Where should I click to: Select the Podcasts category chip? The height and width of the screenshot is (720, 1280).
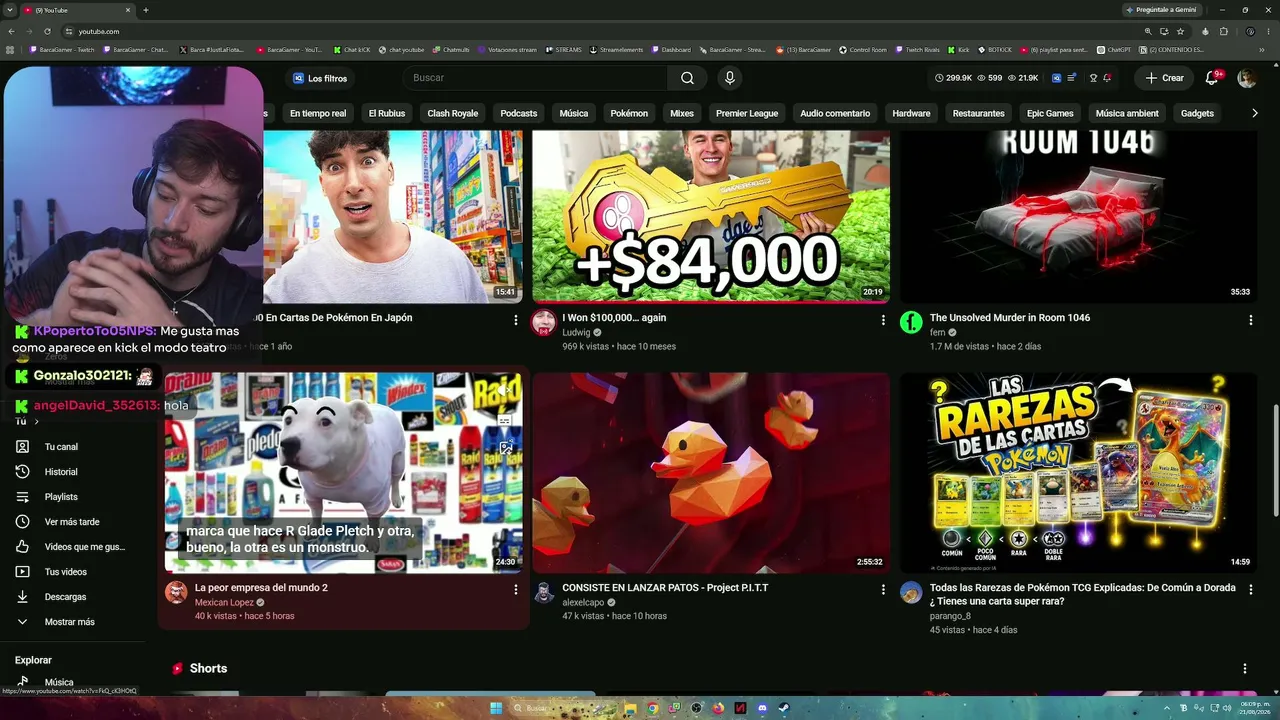click(x=519, y=113)
